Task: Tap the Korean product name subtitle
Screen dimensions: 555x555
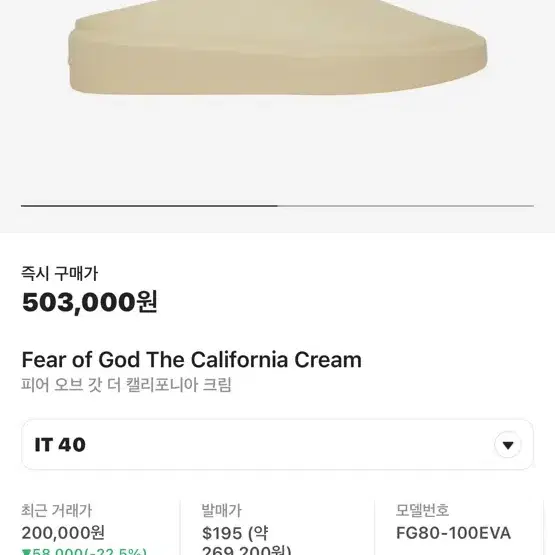Action: 126,385
